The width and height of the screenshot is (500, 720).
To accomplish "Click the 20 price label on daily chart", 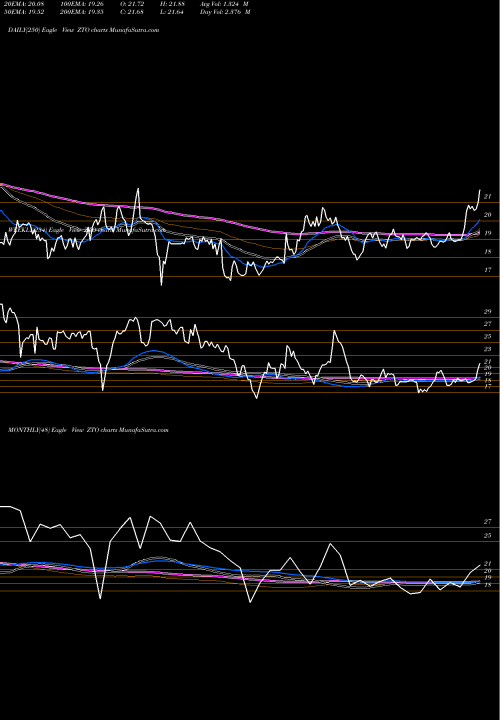I will pyautogui.click(x=488, y=215).
